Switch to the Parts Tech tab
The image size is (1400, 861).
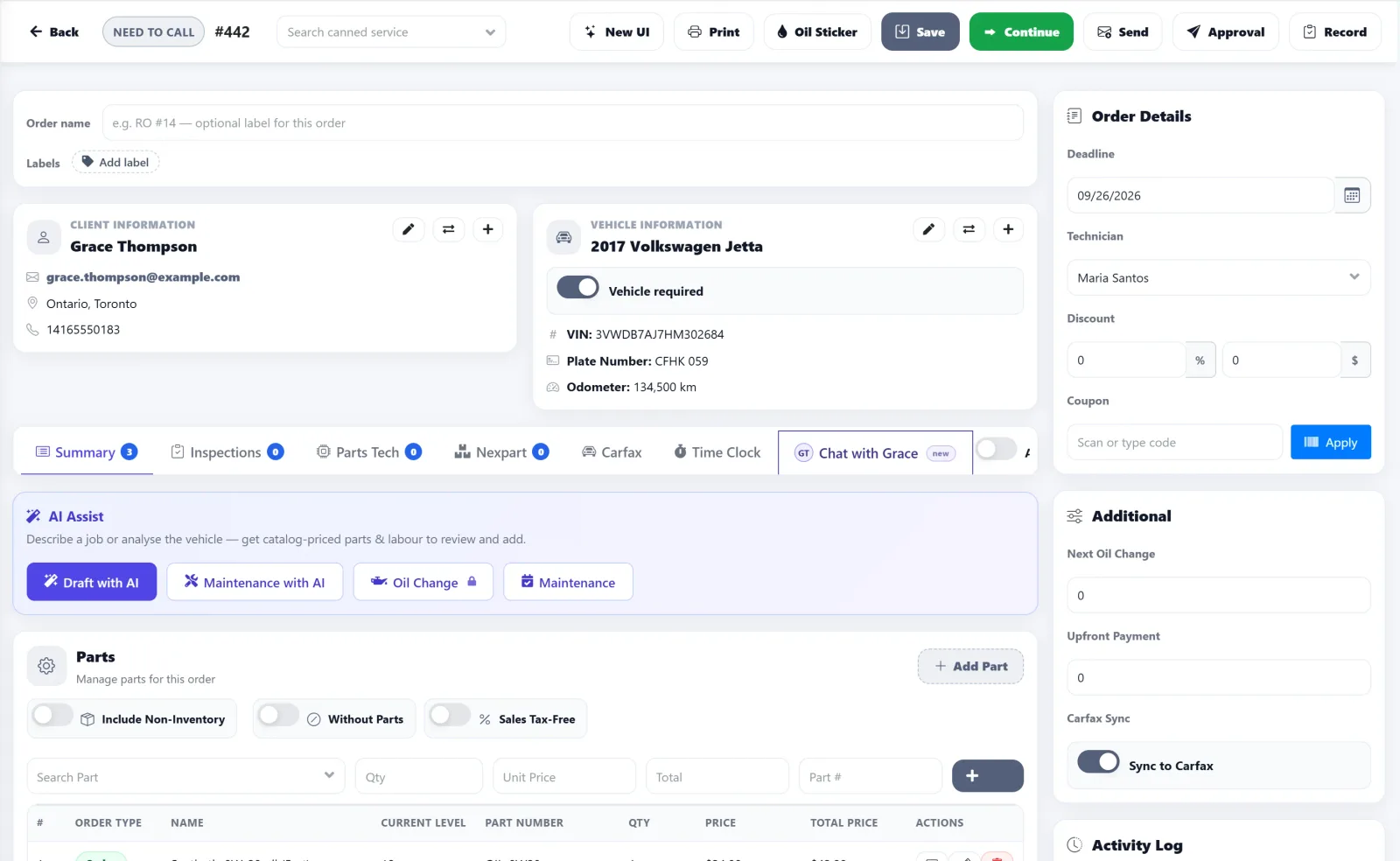368,452
